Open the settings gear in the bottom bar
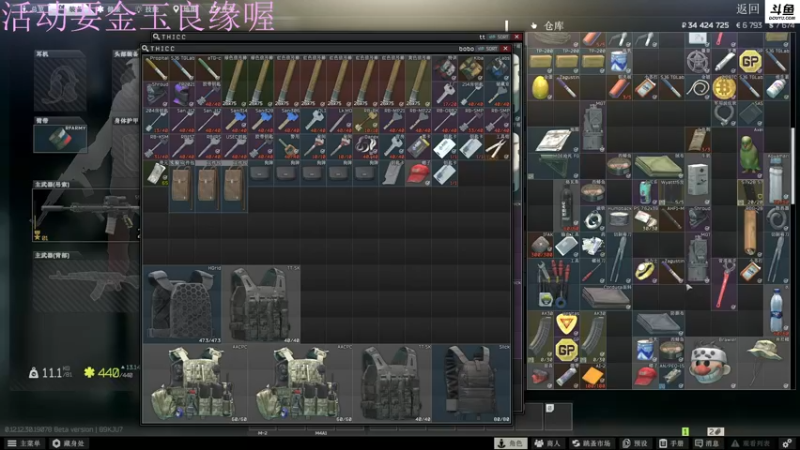 pos(787,443)
